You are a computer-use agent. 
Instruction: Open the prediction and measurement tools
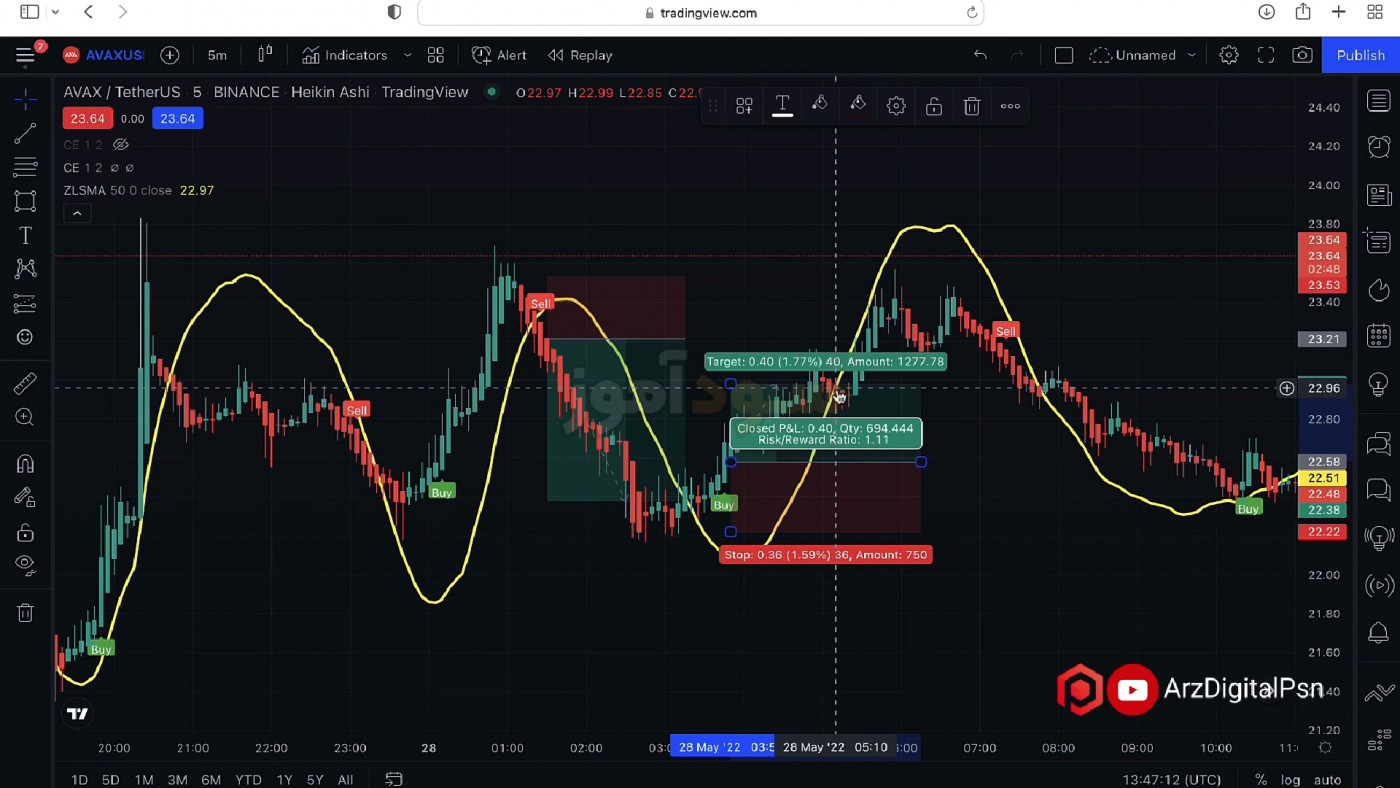[x=25, y=303]
